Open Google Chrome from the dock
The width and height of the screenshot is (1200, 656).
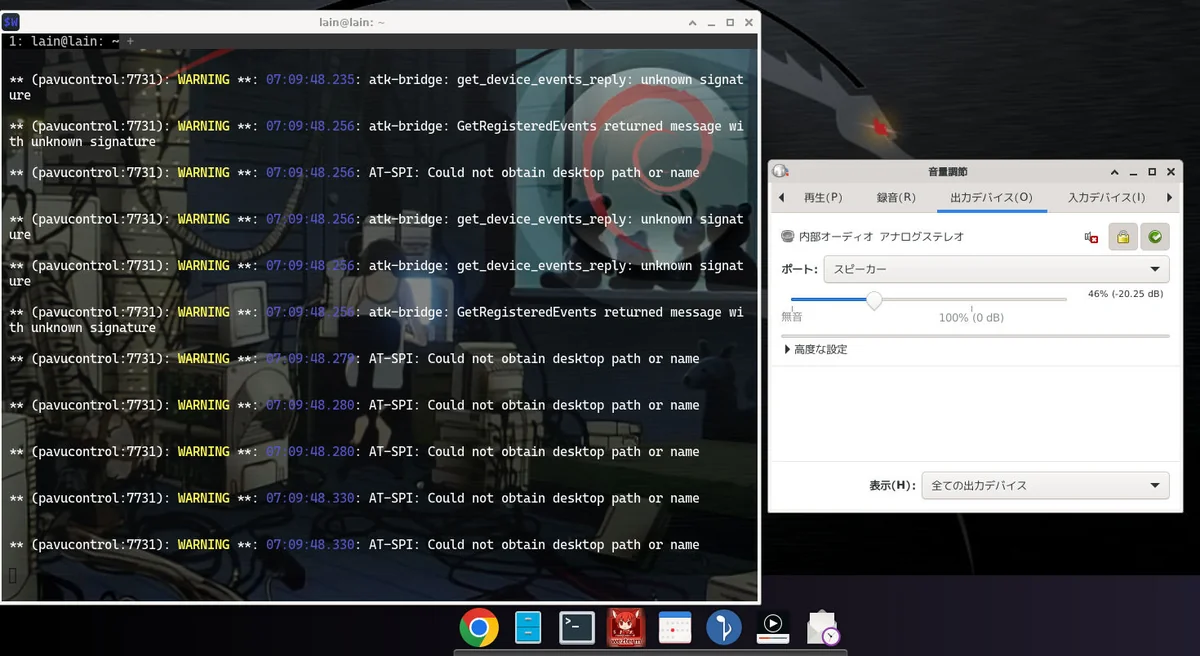[x=479, y=628]
